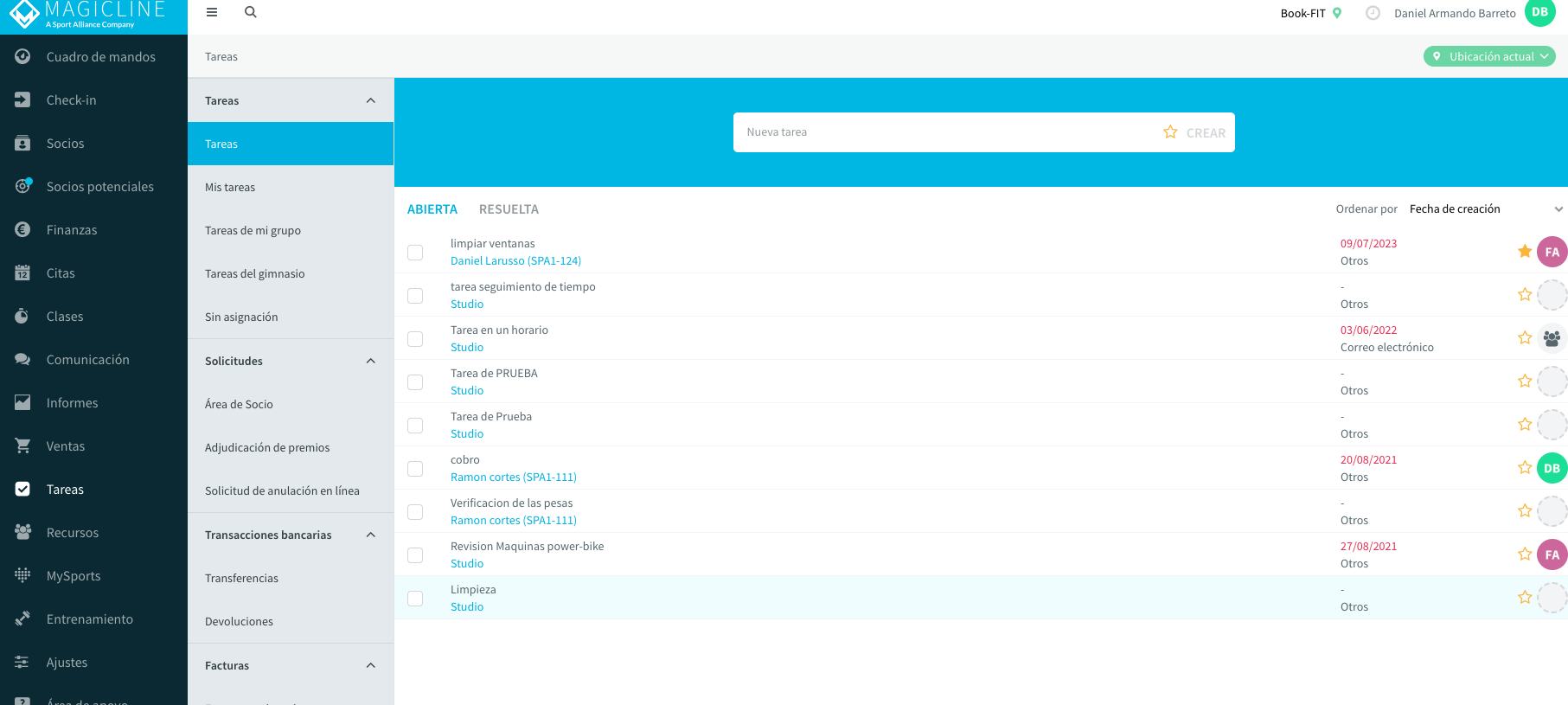Image resolution: width=1568 pixels, height=705 pixels.
Task: Assign user via empty avatar on 'Tarea de PRUEBA'
Action: pyautogui.click(x=1552, y=381)
